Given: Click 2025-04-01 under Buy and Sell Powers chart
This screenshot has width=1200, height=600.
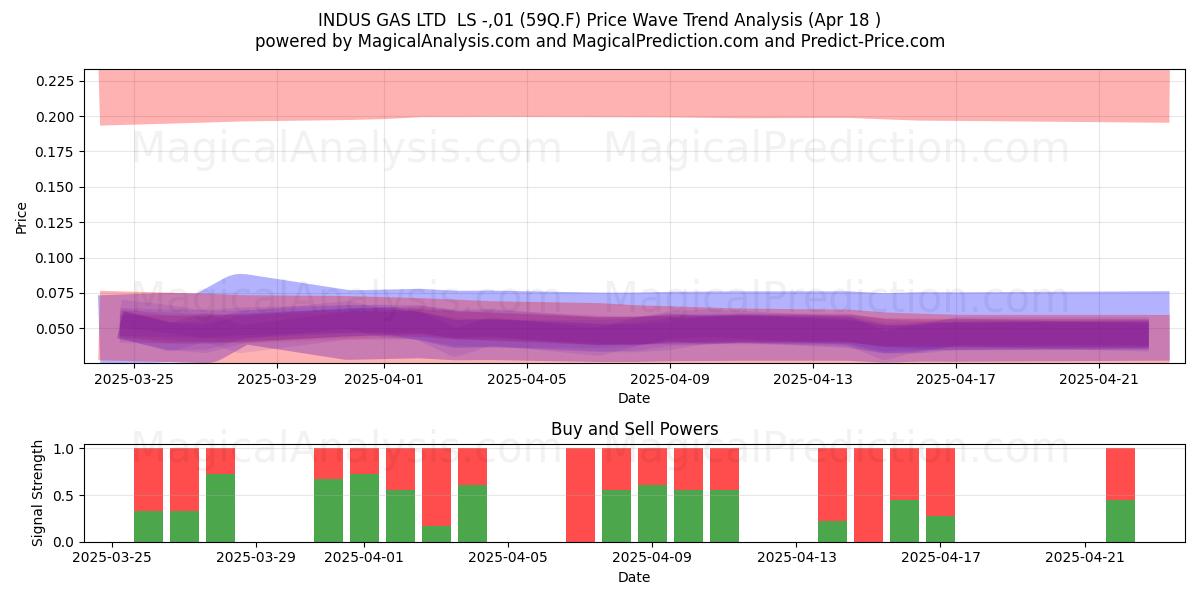Looking at the screenshot, I should tap(365, 558).
